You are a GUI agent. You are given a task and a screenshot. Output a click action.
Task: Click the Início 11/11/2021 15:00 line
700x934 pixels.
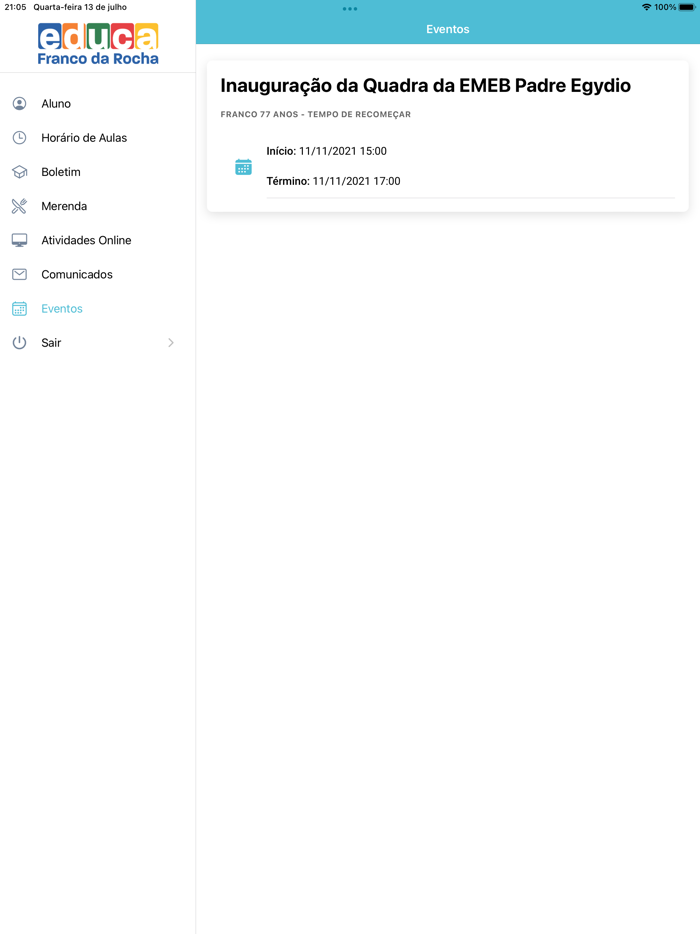tap(326, 151)
